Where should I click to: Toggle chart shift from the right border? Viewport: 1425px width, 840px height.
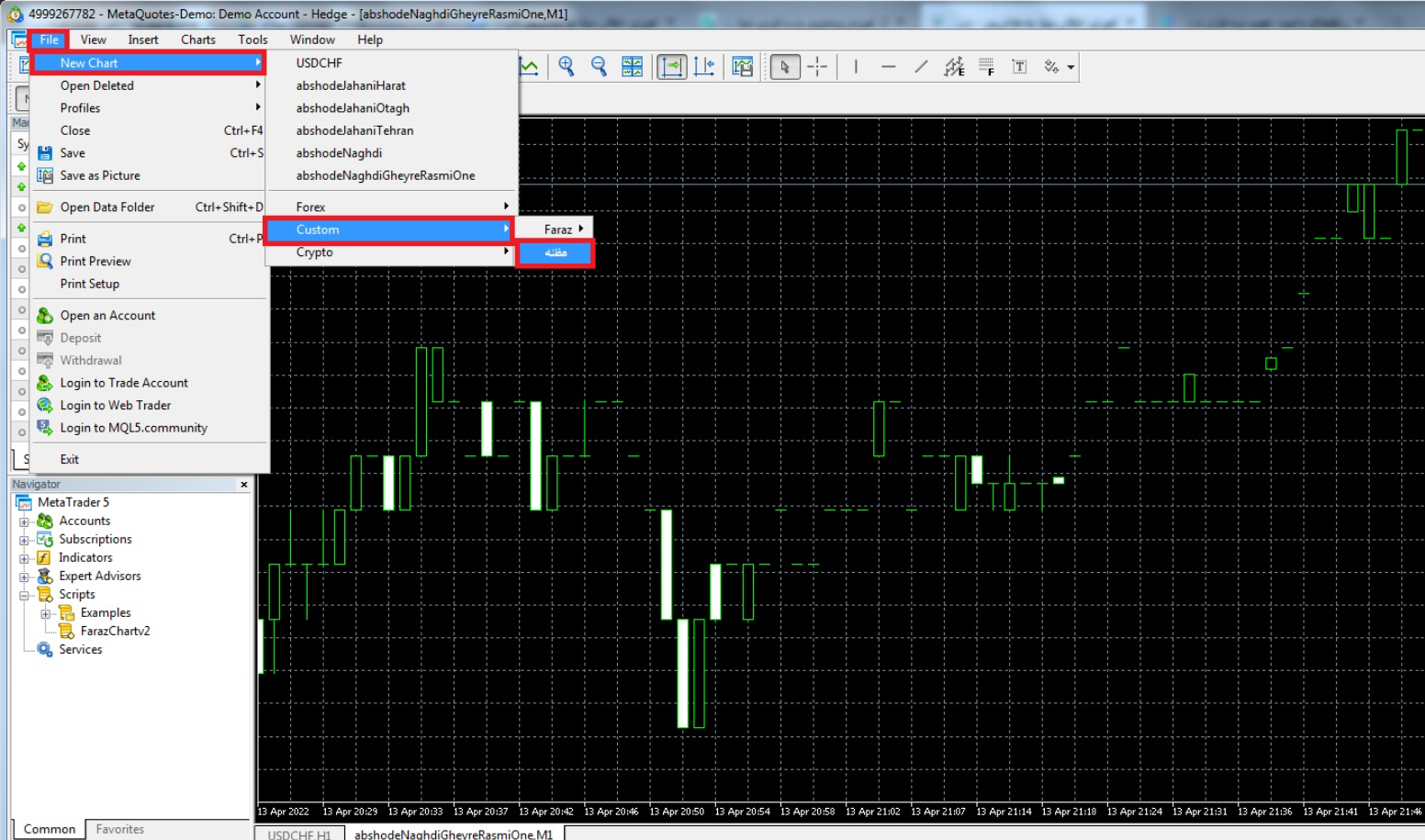(704, 66)
